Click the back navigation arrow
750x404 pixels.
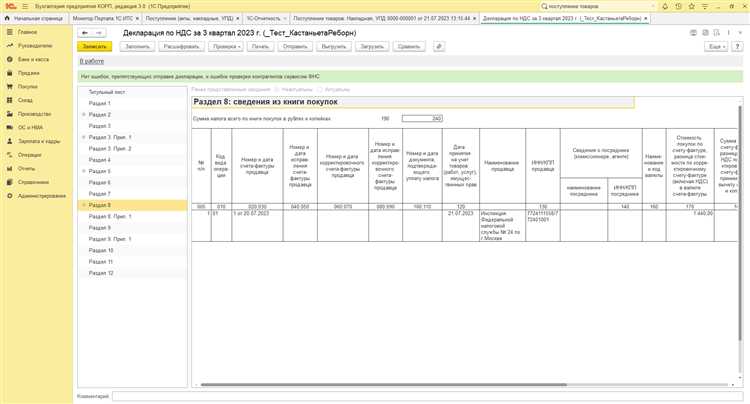pyautogui.click(x=84, y=33)
